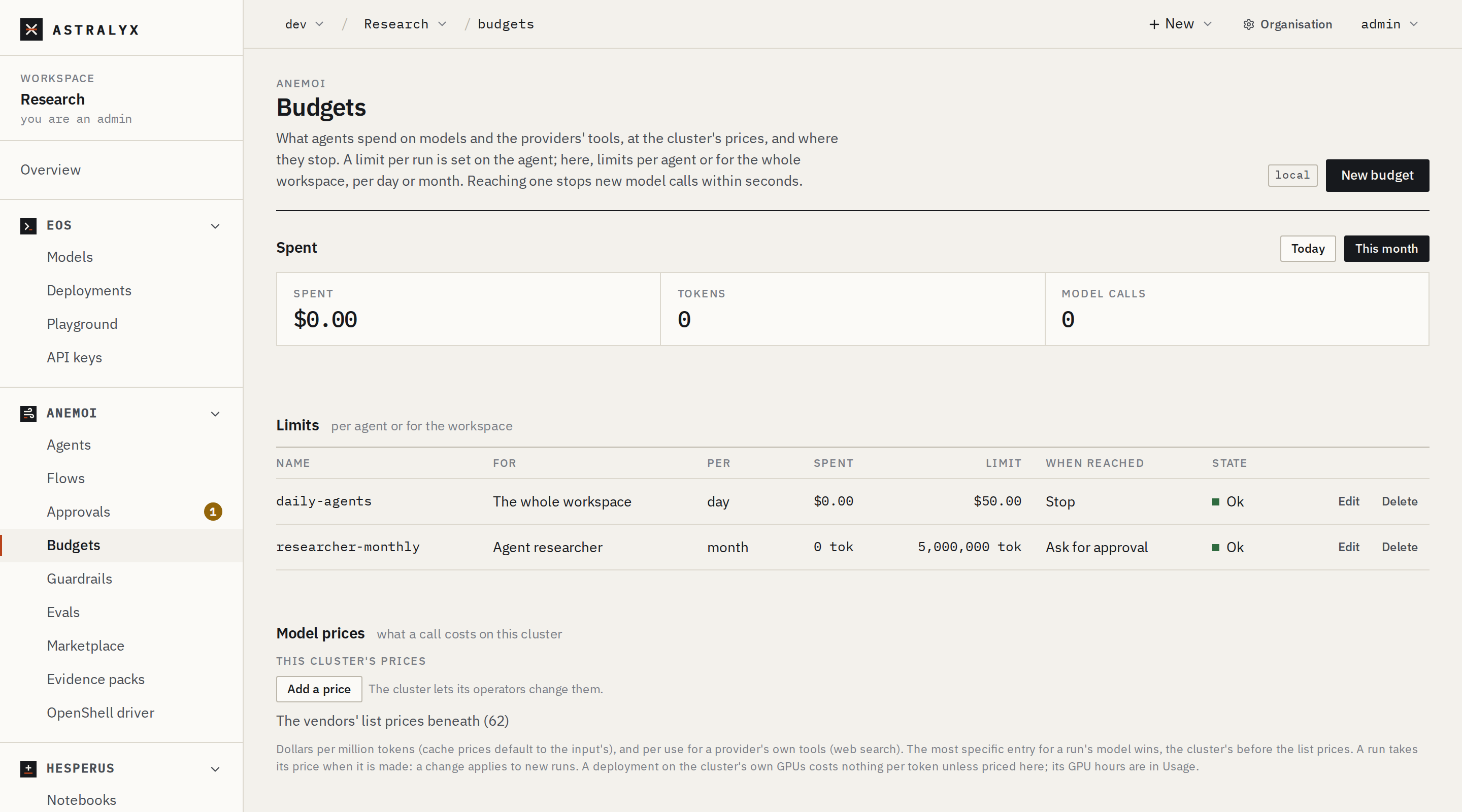Navigate to Agents page
The image size is (1462, 812).
pyautogui.click(x=69, y=445)
